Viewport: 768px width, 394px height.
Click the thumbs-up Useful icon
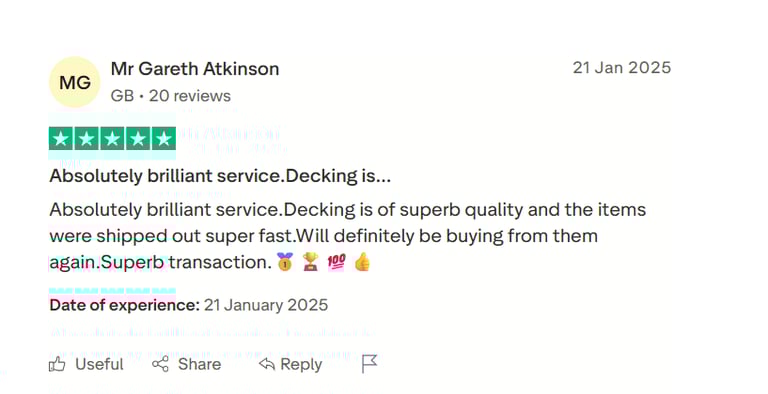(57, 364)
